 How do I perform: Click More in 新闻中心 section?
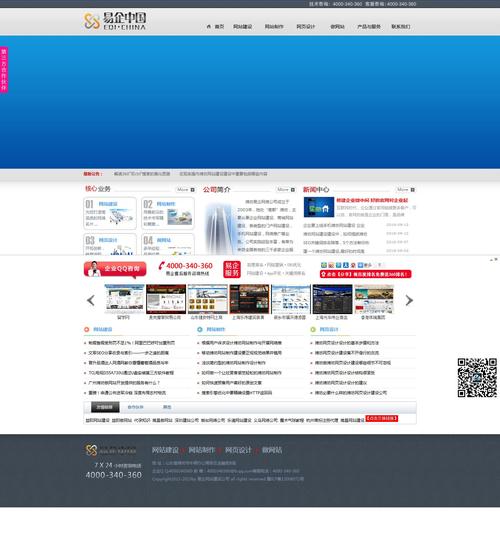point(405,190)
